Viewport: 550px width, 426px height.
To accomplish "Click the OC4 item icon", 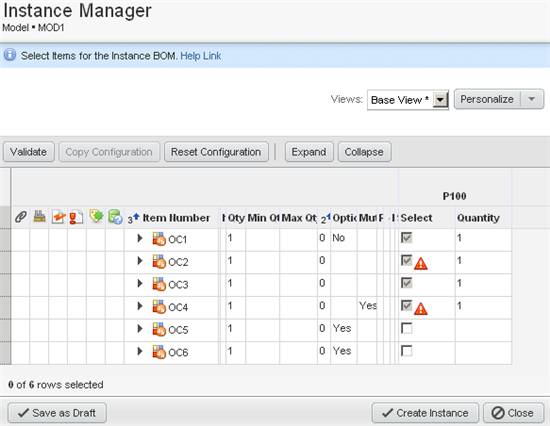I will [x=159, y=307].
